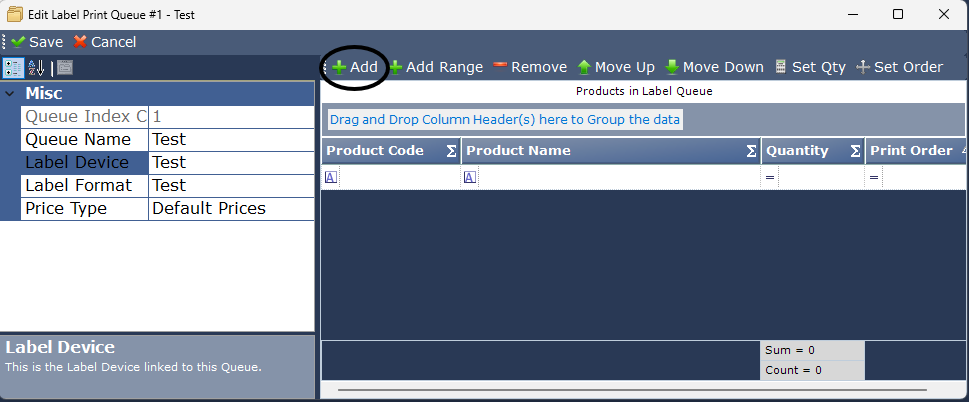Viewport: 969px width, 402px height.
Task: Switch property grid to Alphabetical sort
Action: point(36,68)
